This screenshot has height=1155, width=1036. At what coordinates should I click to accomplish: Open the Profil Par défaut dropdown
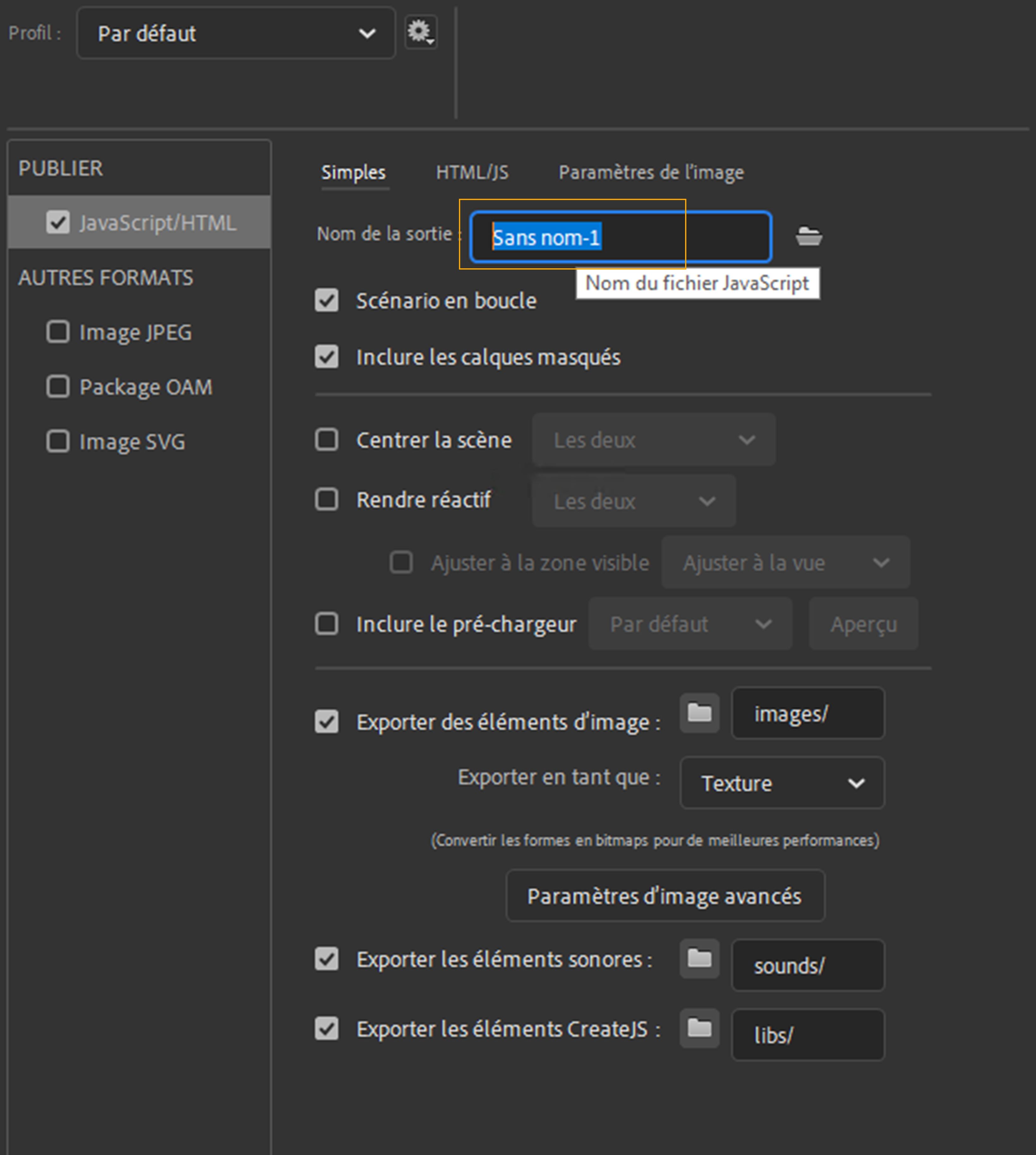tap(236, 33)
